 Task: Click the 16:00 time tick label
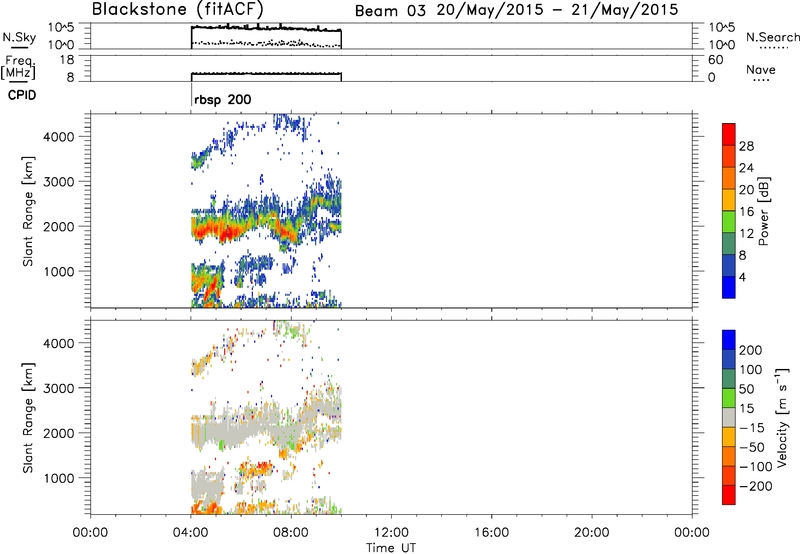[491, 533]
